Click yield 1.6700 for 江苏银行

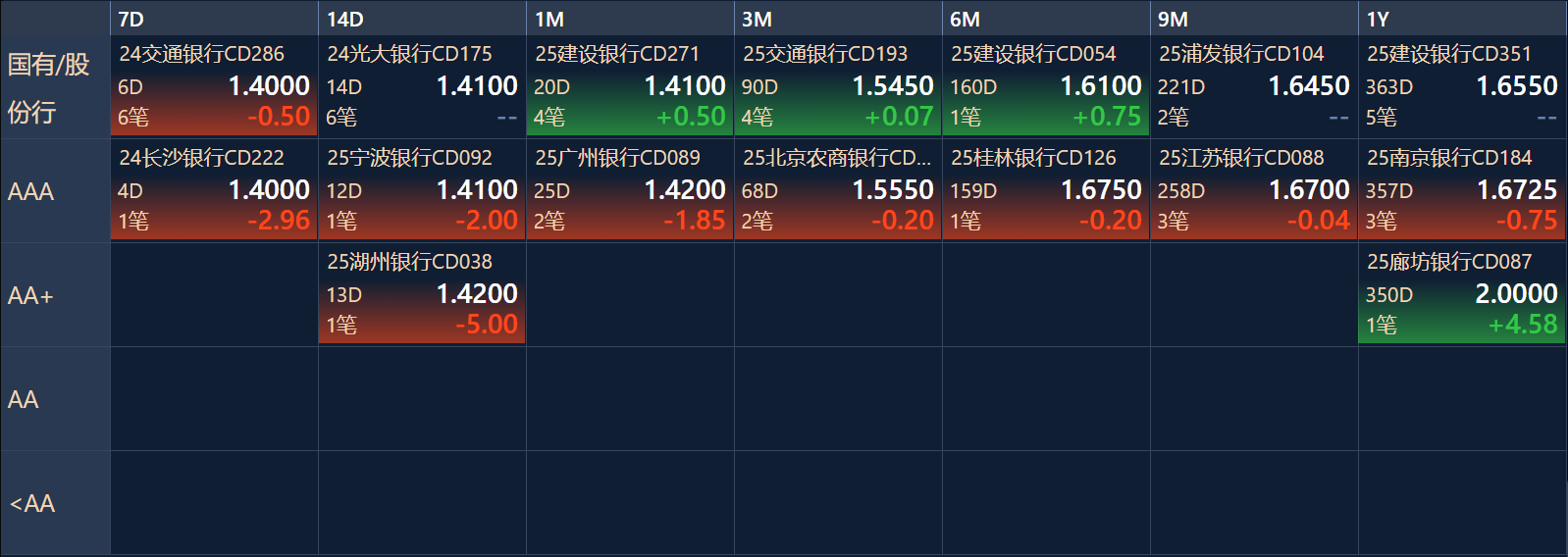click(1309, 190)
